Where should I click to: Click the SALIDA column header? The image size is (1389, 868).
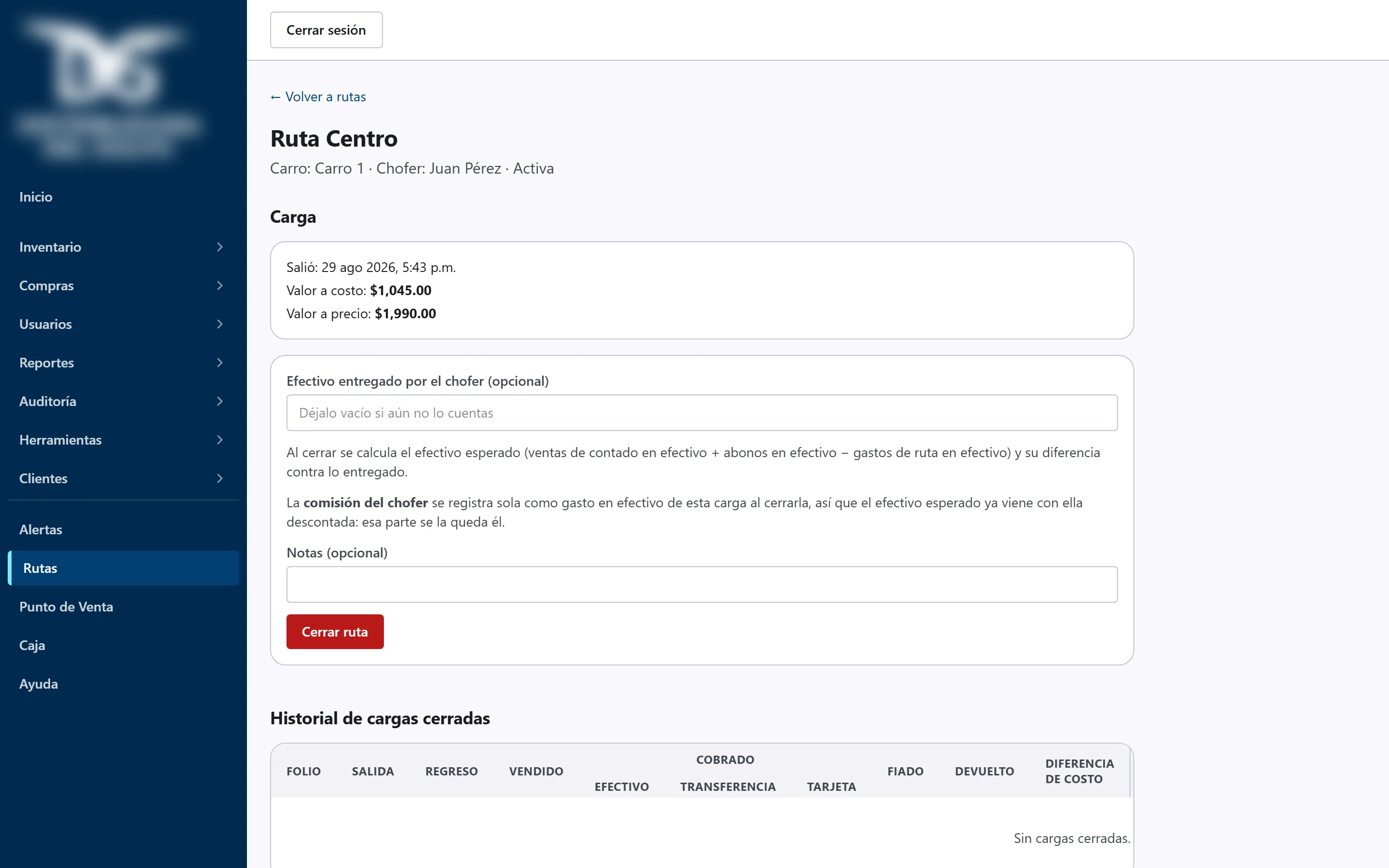pyautogui.click(x=373, y=771)
